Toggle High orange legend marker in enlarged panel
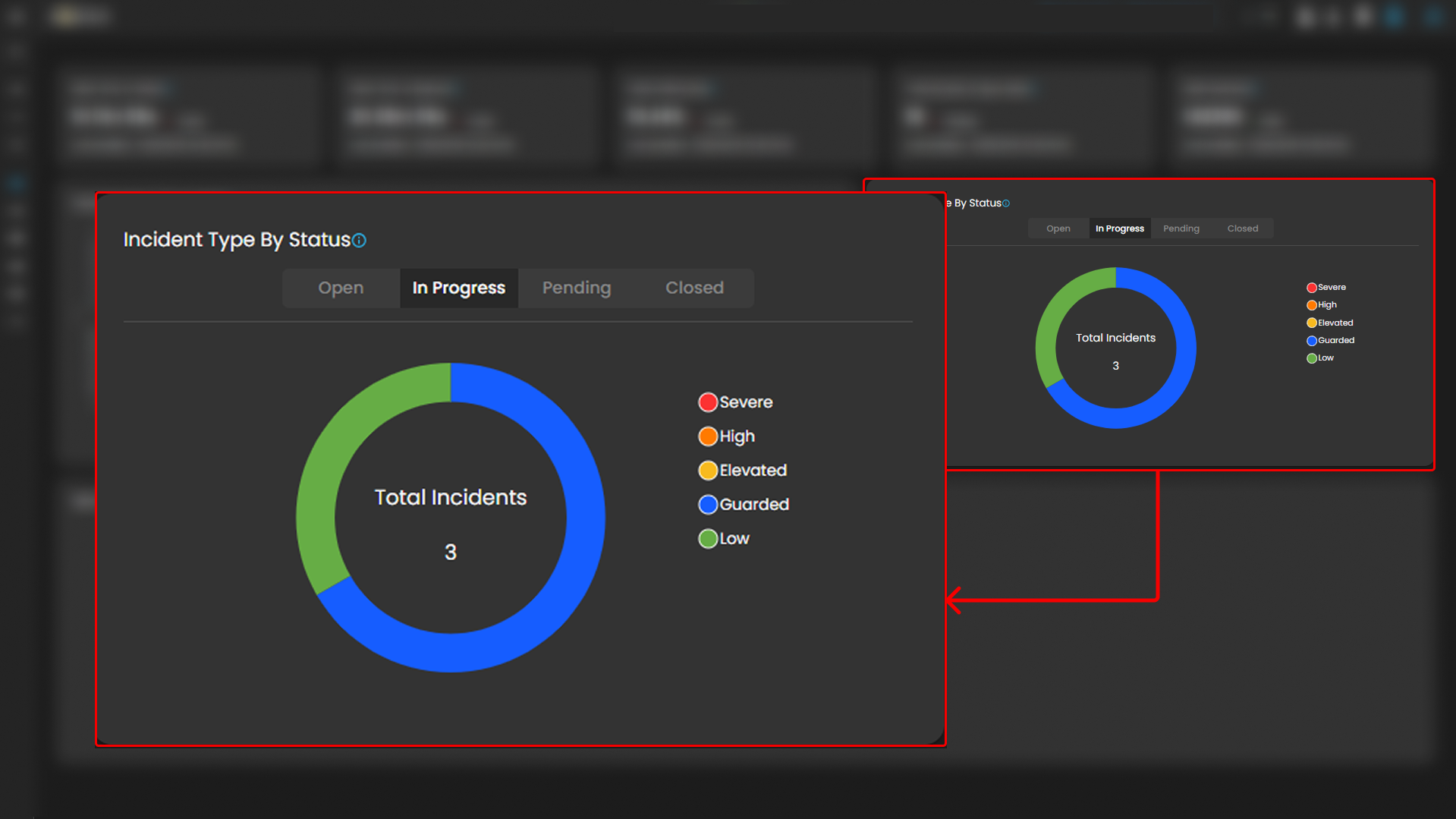1456x819 pixels. 708,436
